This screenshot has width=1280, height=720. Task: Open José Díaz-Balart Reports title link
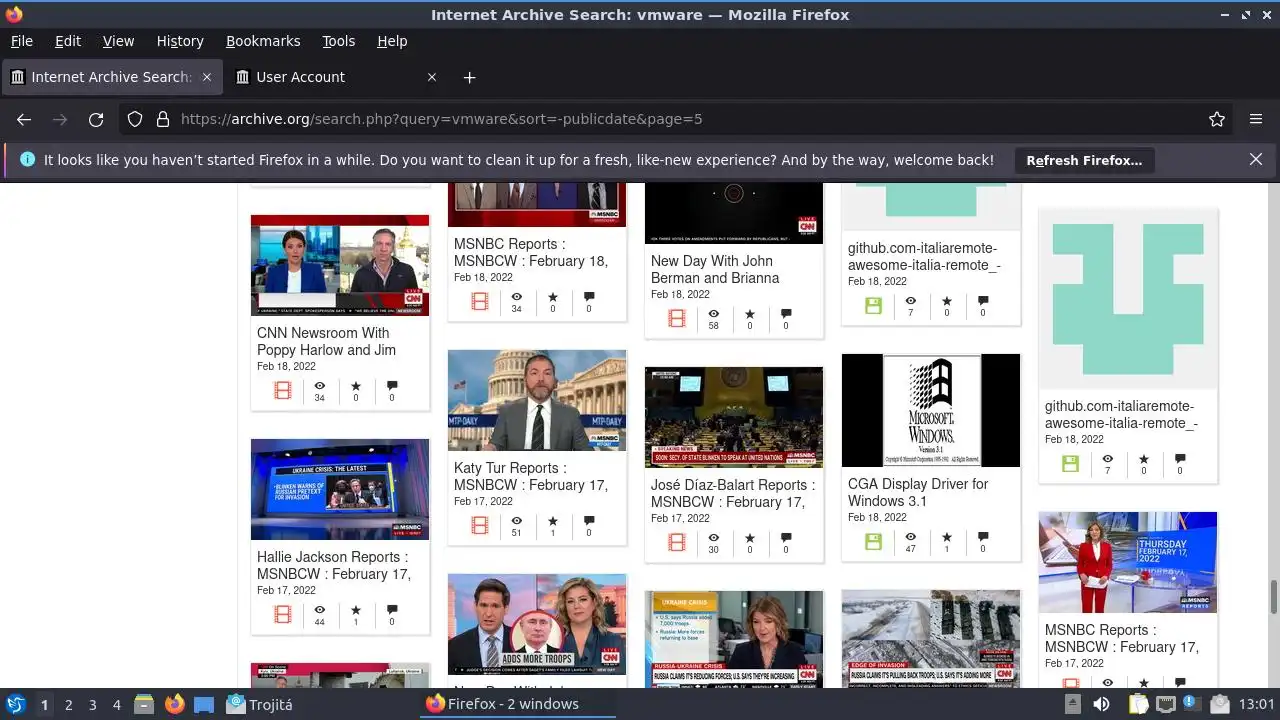(733, 493)
